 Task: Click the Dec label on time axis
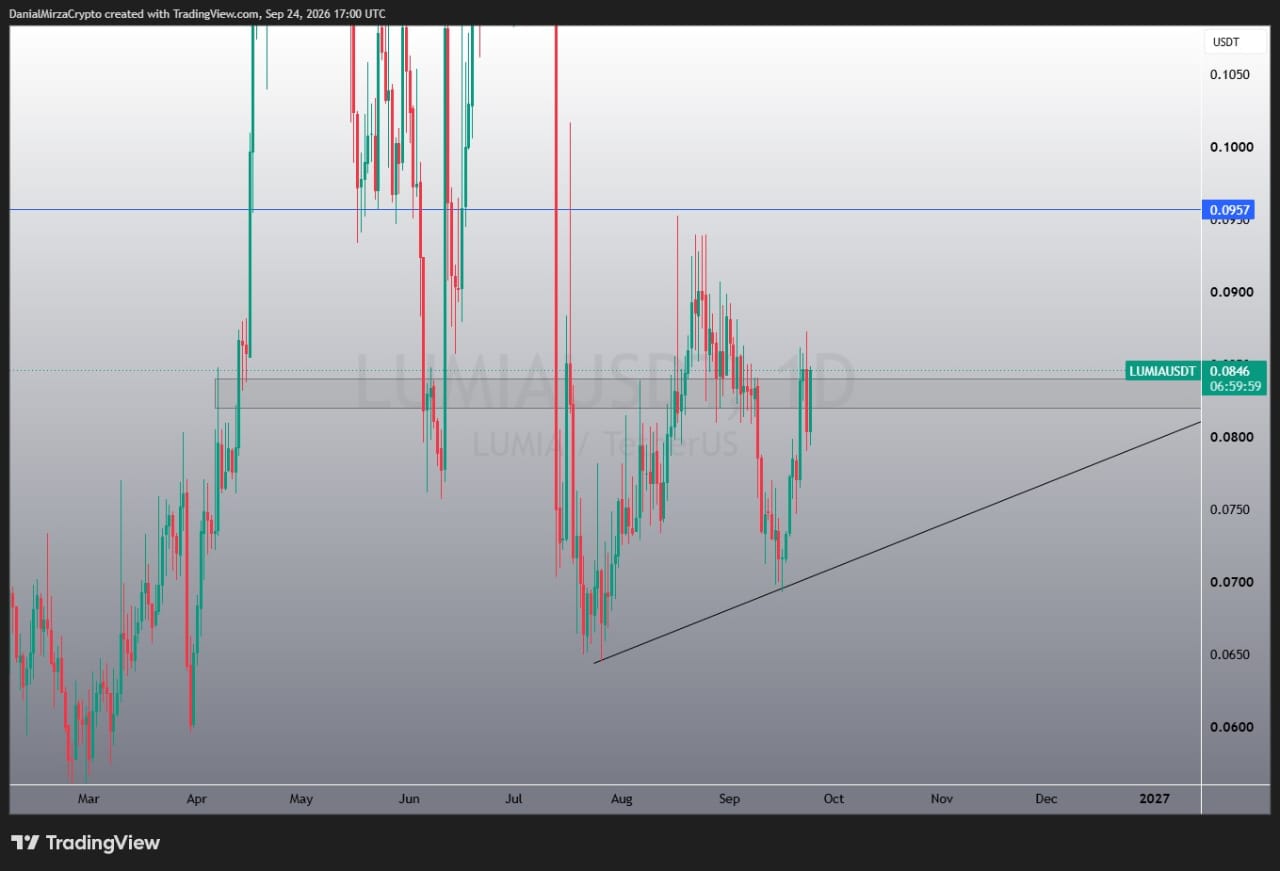pyautogui.click(x=1046, y=799)
